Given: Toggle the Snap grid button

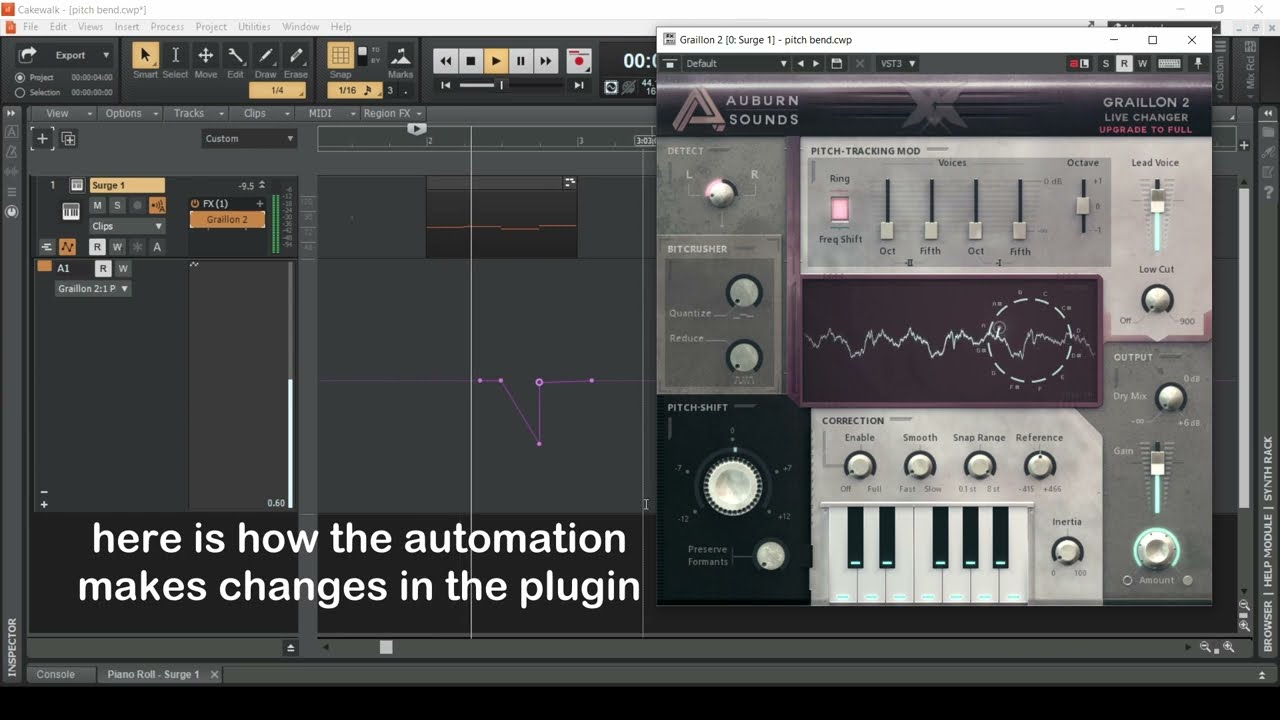Looking at the screenshot, I should [x=340, y=56].
